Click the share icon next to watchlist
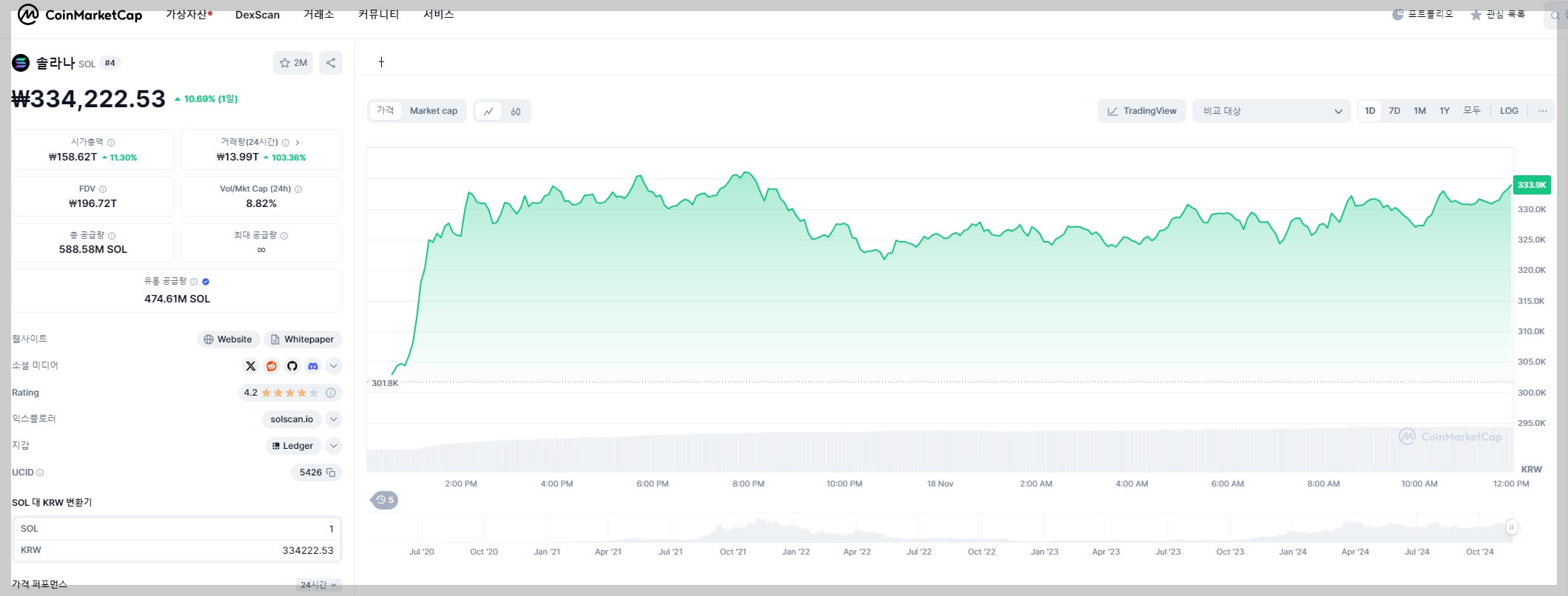The height and width of the screenshot is (596, 1568). click(331, 63)
